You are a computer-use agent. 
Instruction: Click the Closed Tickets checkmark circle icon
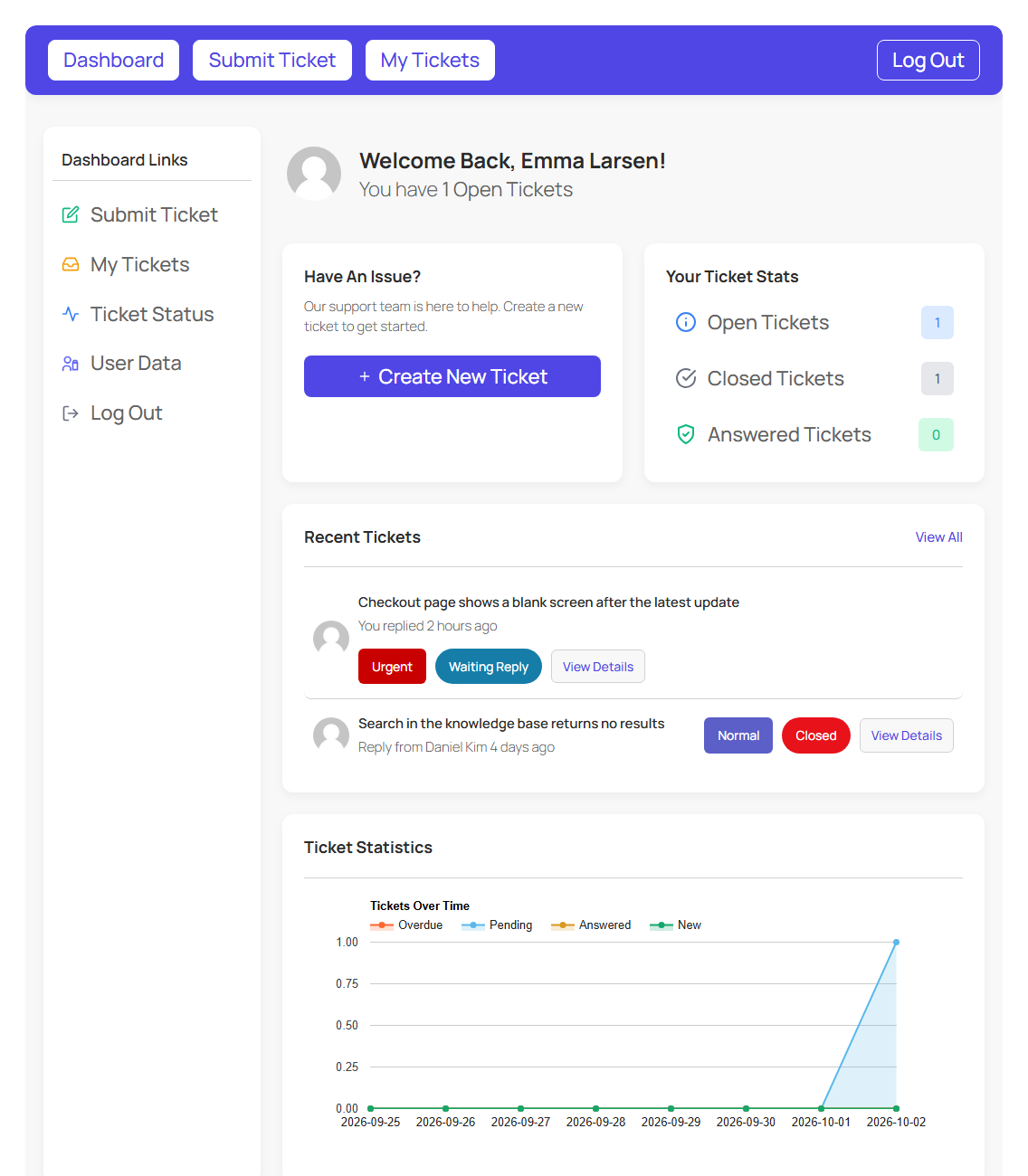coord(686,378)
